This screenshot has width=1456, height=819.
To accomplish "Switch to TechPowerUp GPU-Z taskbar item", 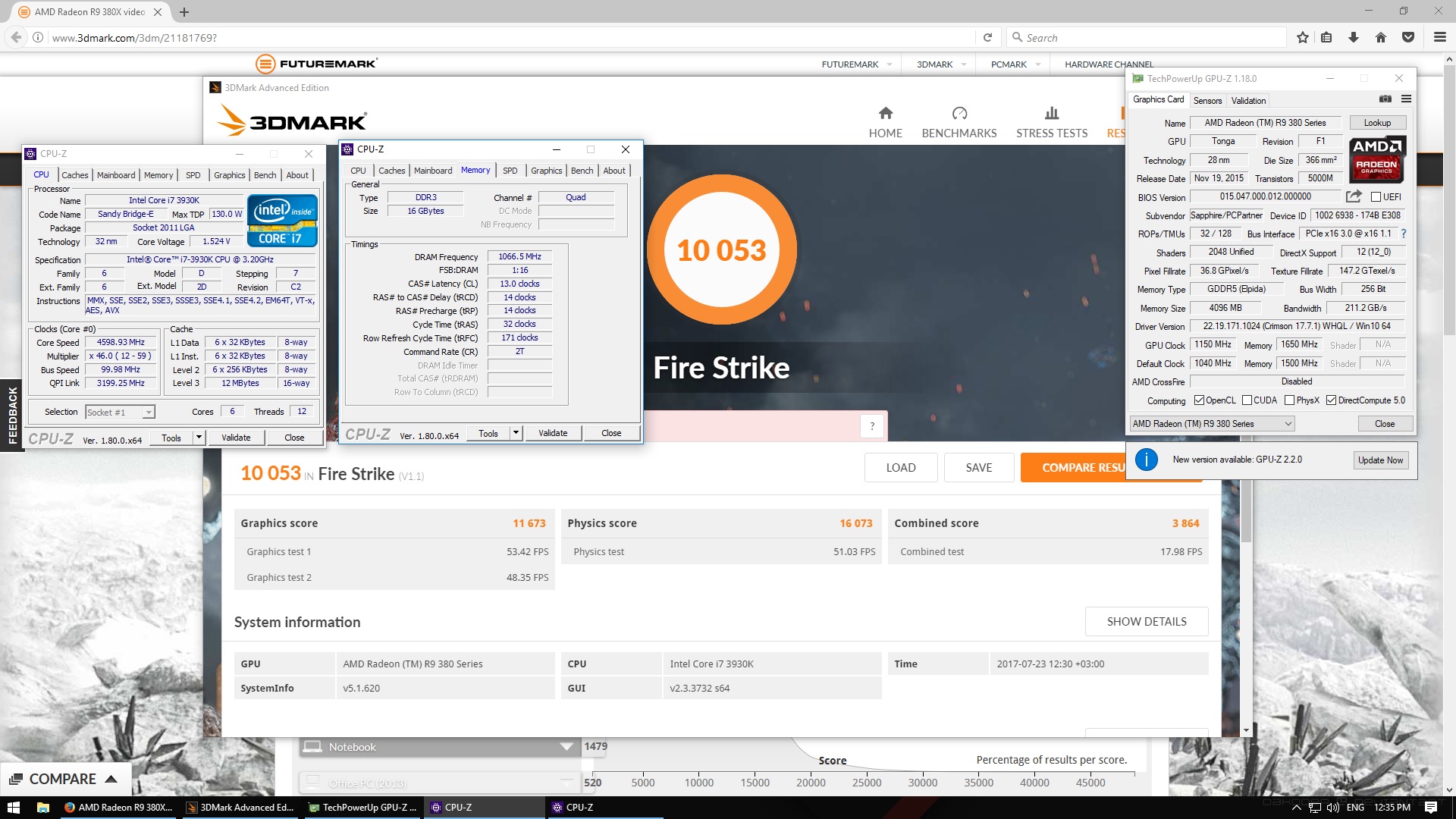I will tap(362, 807).
